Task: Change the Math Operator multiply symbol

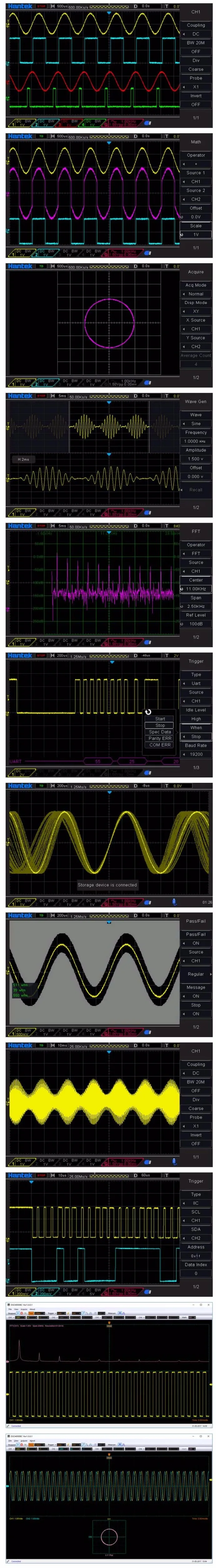Action: [196, 164]
